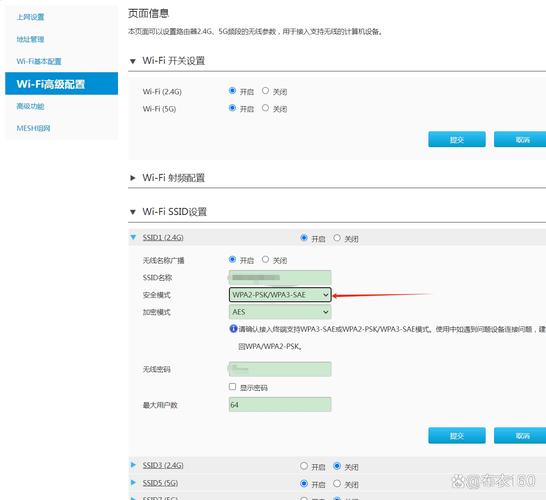Click the 无线密码 label
The height and width of the screenshot is (500, 546).
pyautogui.click(x=157, y=369)
